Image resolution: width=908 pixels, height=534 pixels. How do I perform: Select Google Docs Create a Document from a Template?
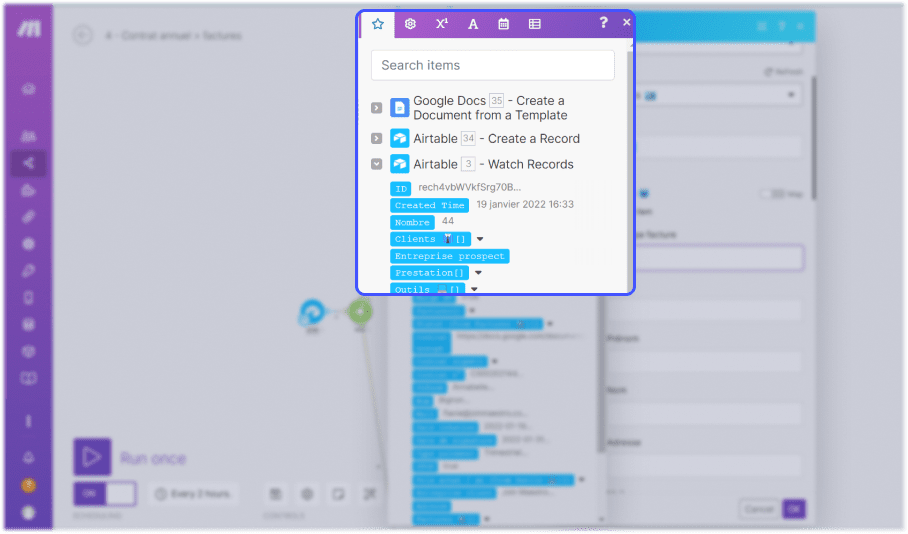pos(490,108)
